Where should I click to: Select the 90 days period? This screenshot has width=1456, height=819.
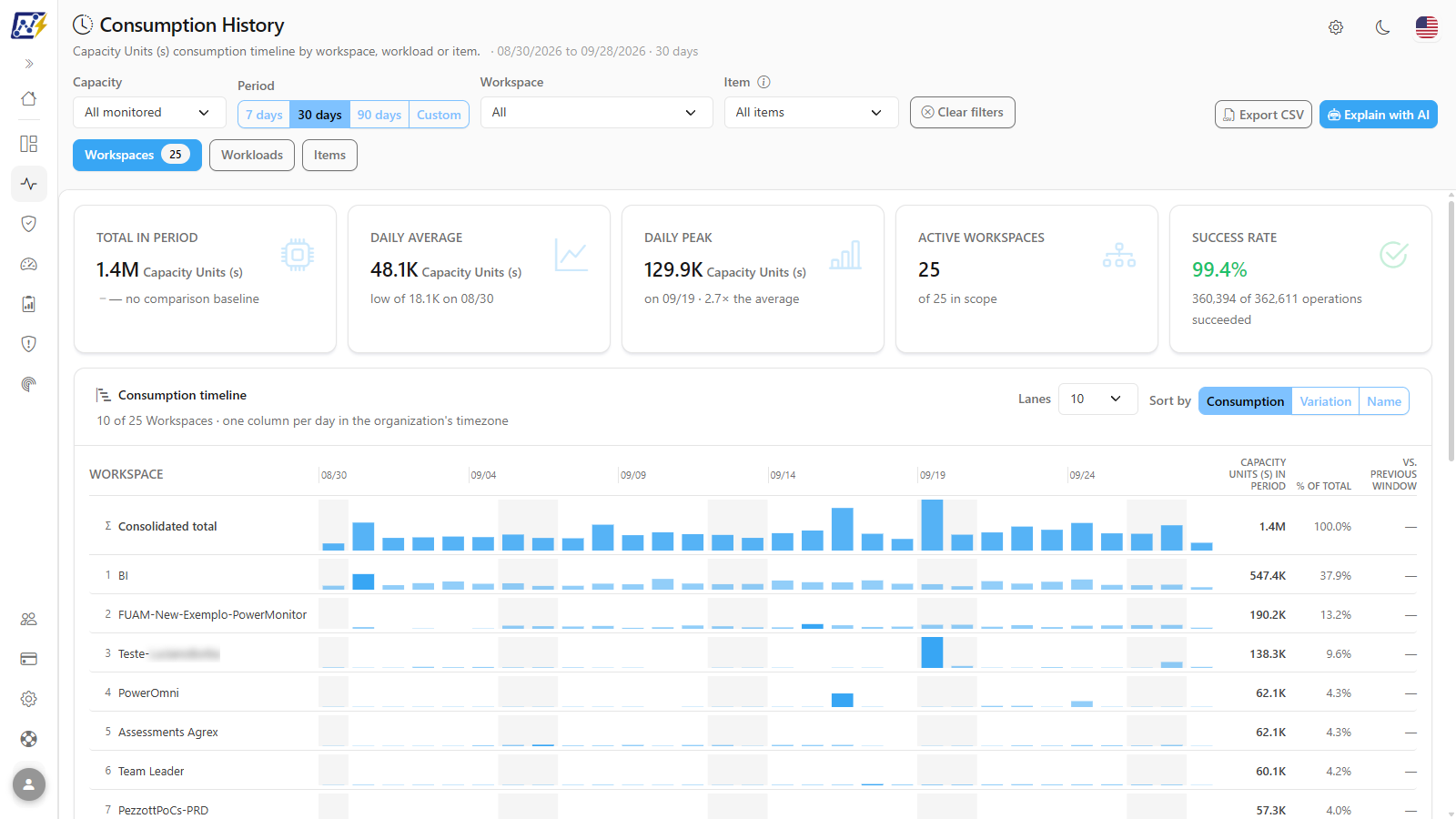tap(379, 115)
